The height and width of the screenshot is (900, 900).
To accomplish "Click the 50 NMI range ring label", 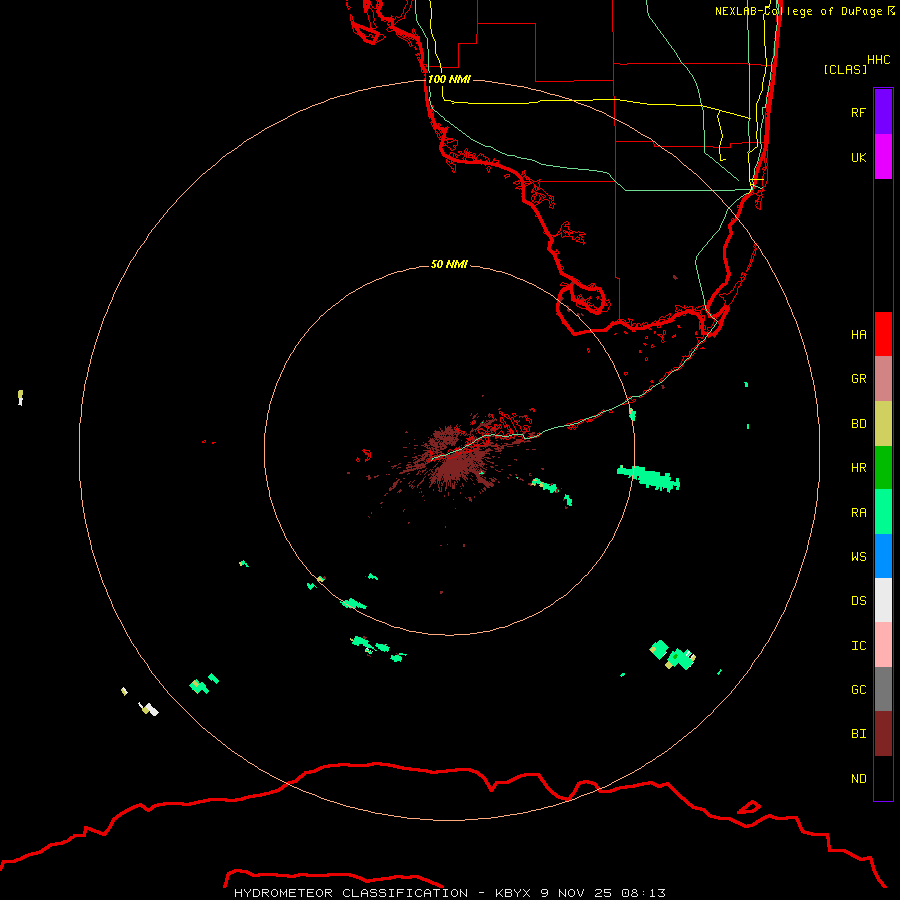I will click(449, 264).
